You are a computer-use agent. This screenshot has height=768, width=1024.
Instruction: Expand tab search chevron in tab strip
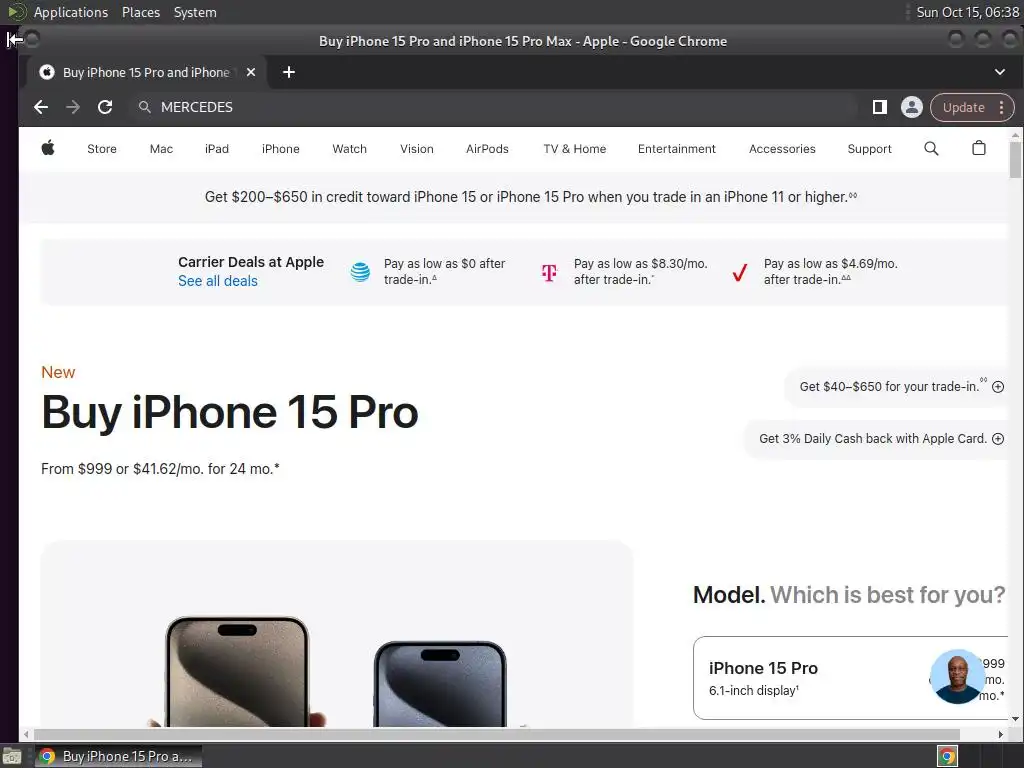pyautogui.click(x=1000, y=72)
